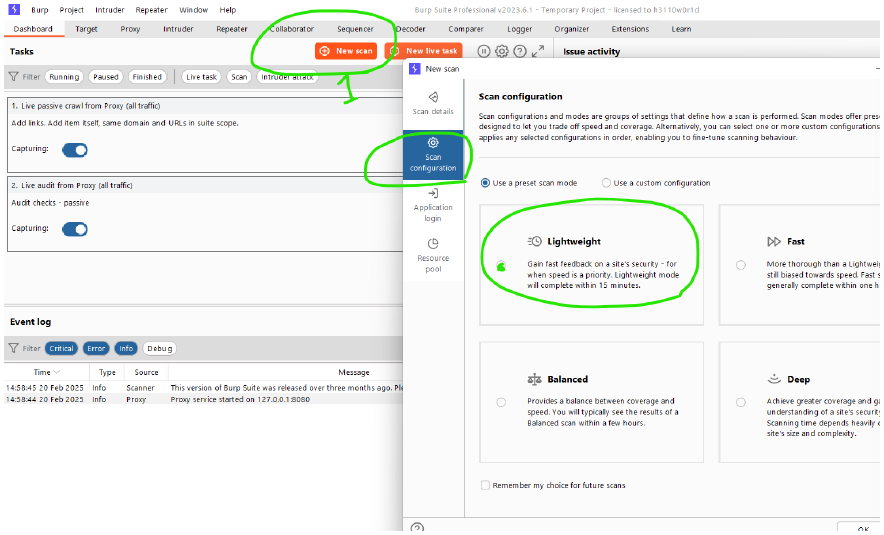Click the Deep mode icon

774,379
